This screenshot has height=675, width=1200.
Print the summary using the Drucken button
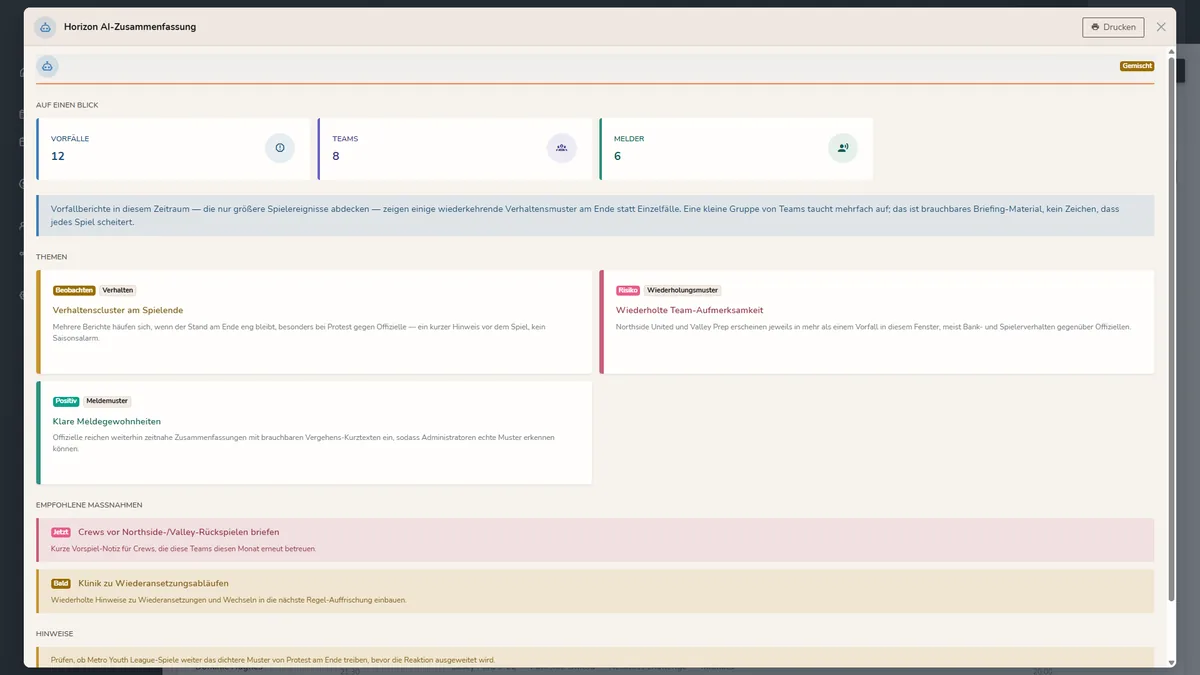coord(1113,27)
